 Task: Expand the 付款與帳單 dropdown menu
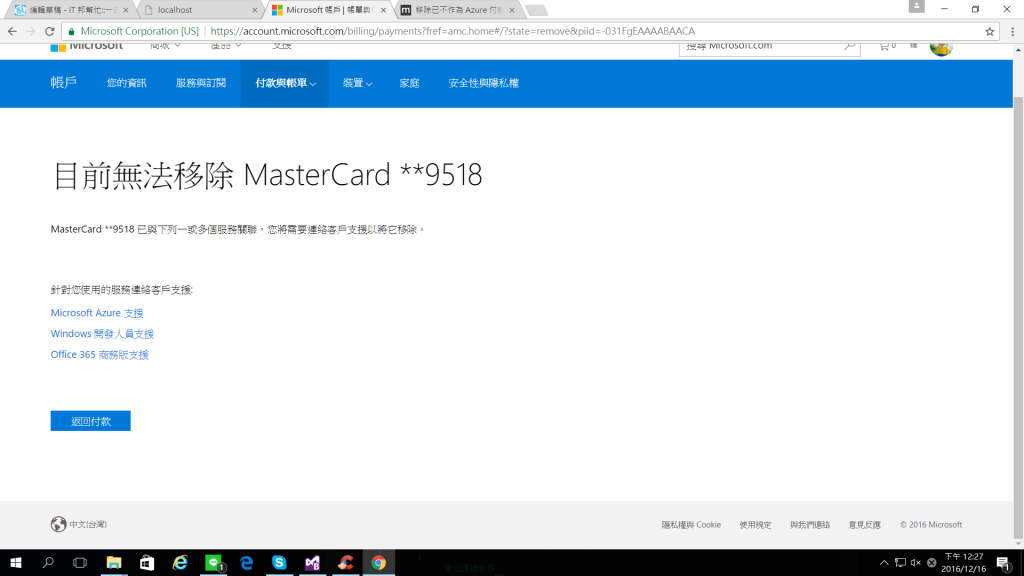point(285,83)
